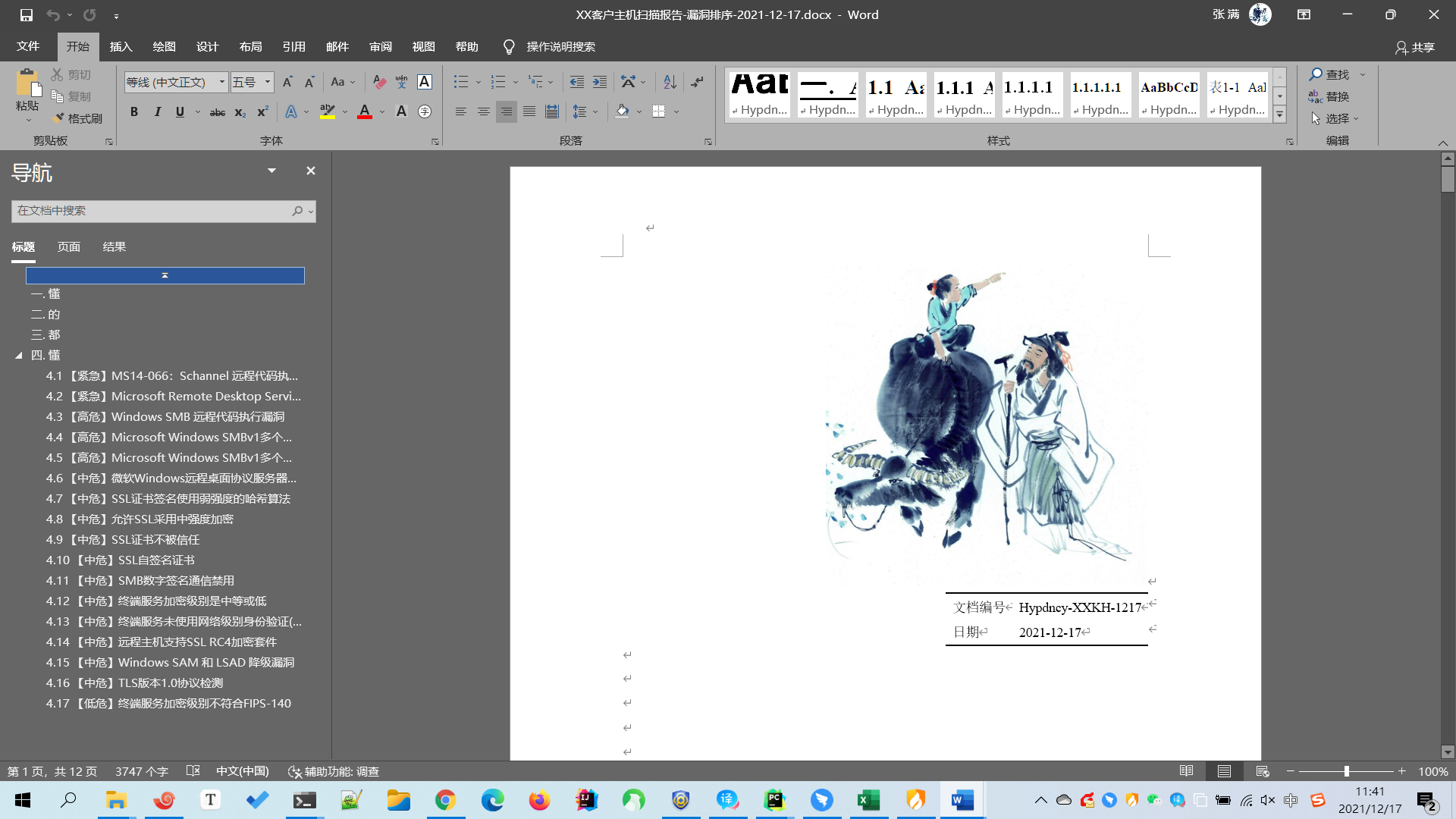Click the bullet list icon
Screen dimensions: 1456x819
460,82
